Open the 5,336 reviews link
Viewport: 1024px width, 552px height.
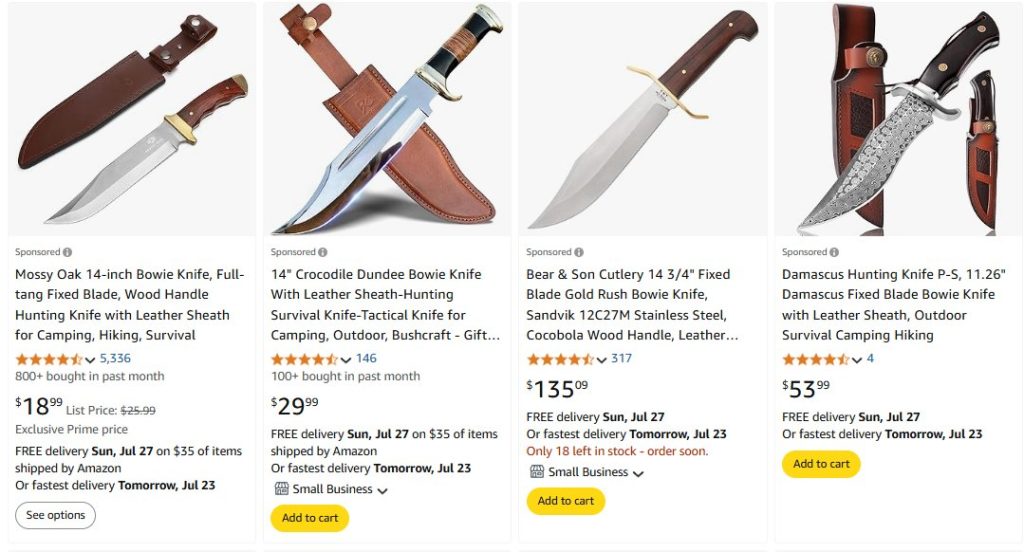click(115, 358)
